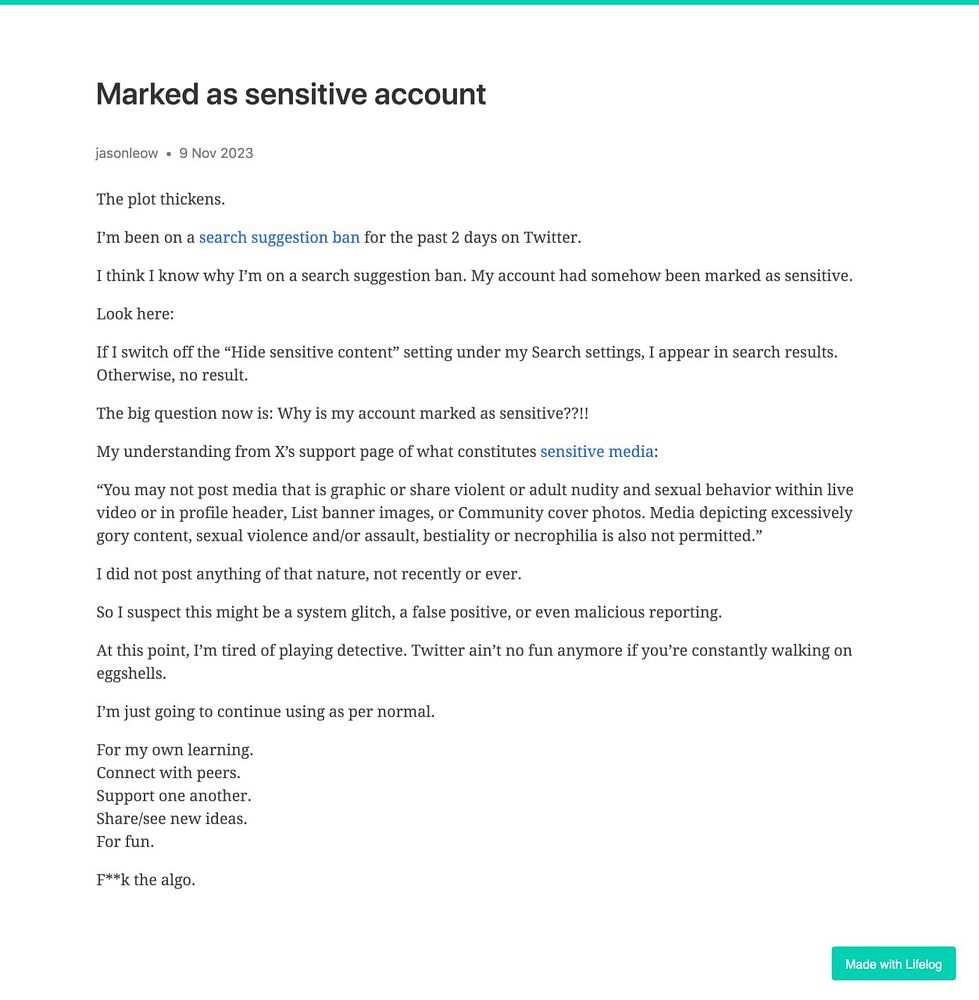
Task: Click the "Hide sensitive content" paragraph
Action: click(x=467, y=364)
